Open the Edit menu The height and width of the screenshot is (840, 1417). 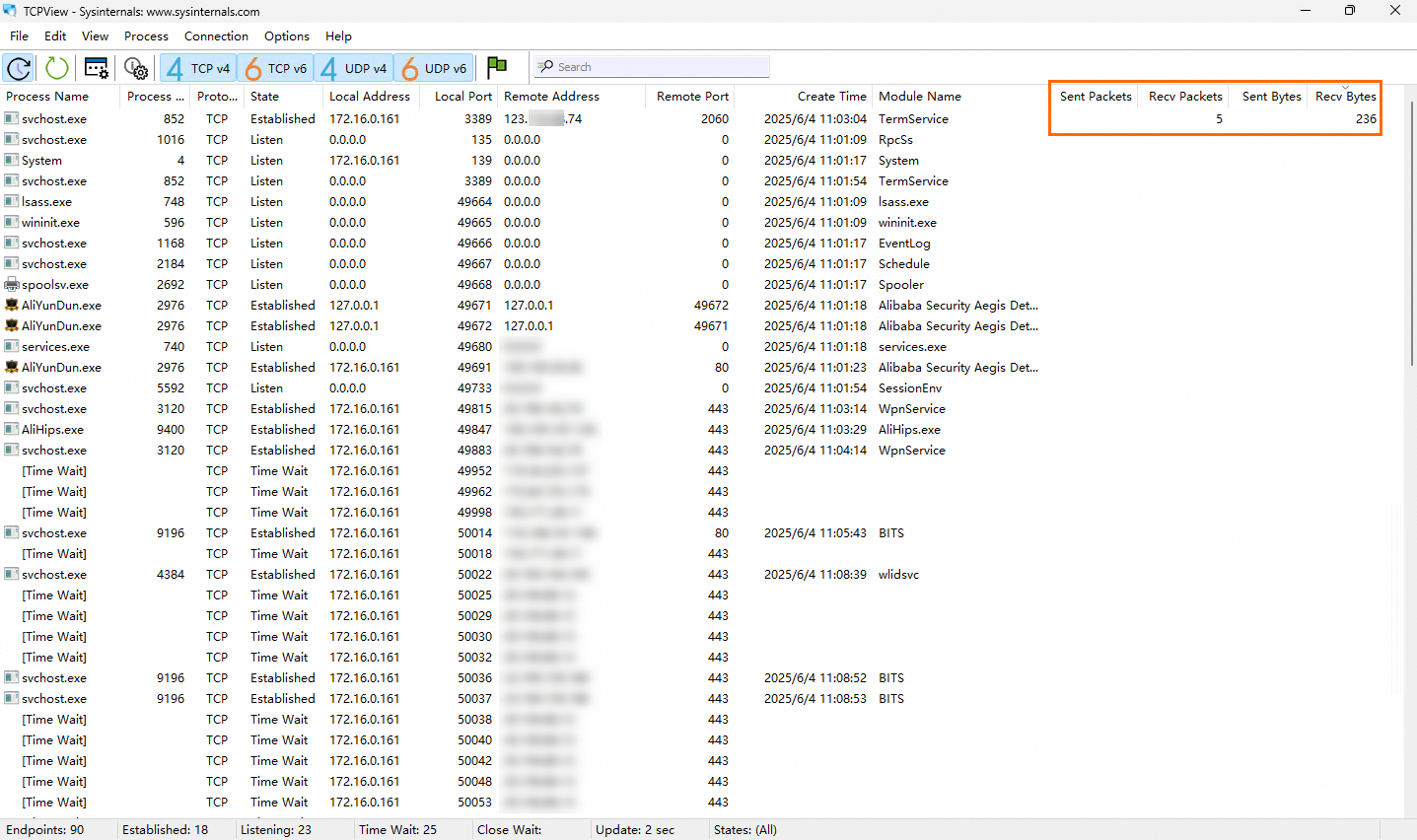click(x=55, y=36)
